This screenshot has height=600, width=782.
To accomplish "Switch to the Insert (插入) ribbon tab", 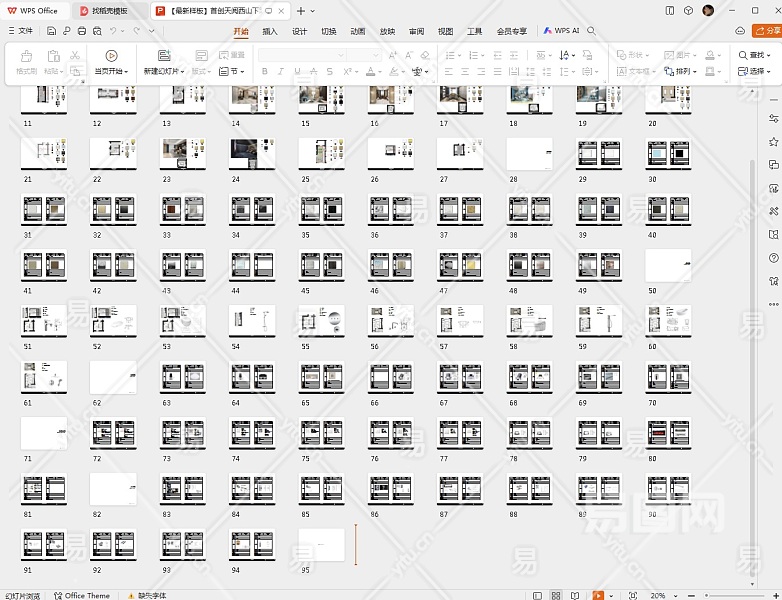I will point(270,31).
